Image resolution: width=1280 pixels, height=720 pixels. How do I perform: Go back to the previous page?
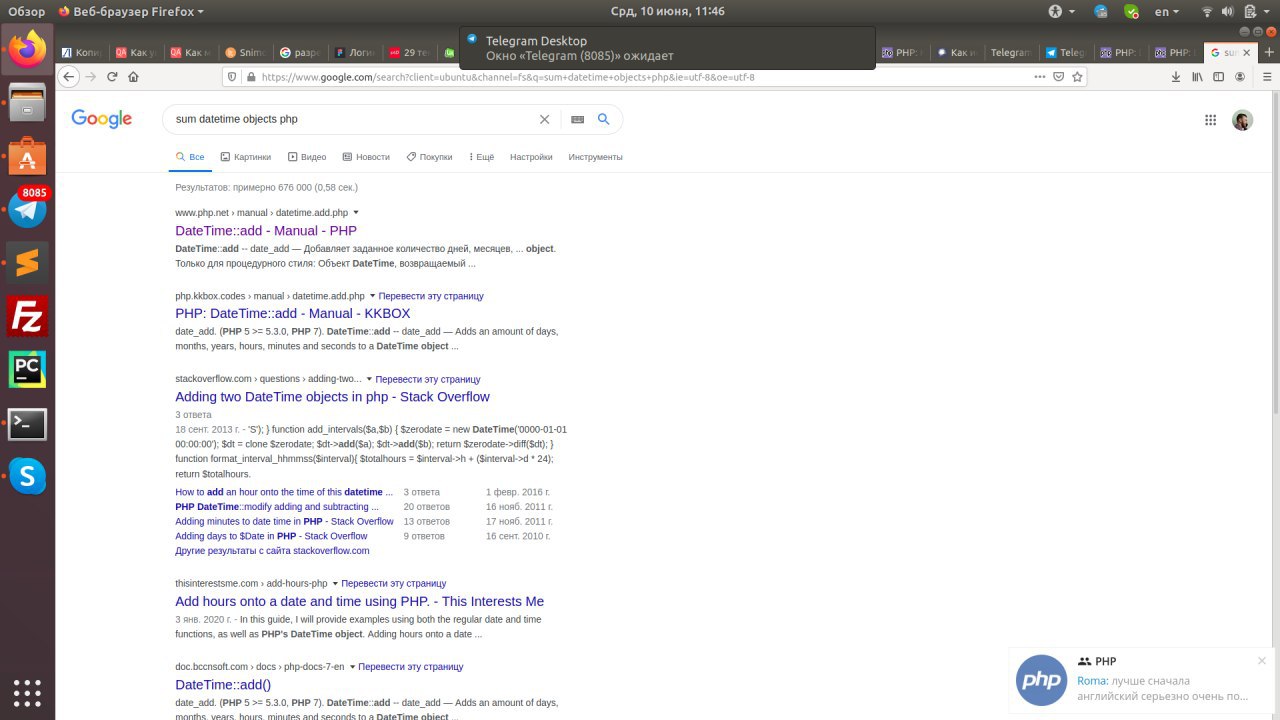click(x=68, y=77)
